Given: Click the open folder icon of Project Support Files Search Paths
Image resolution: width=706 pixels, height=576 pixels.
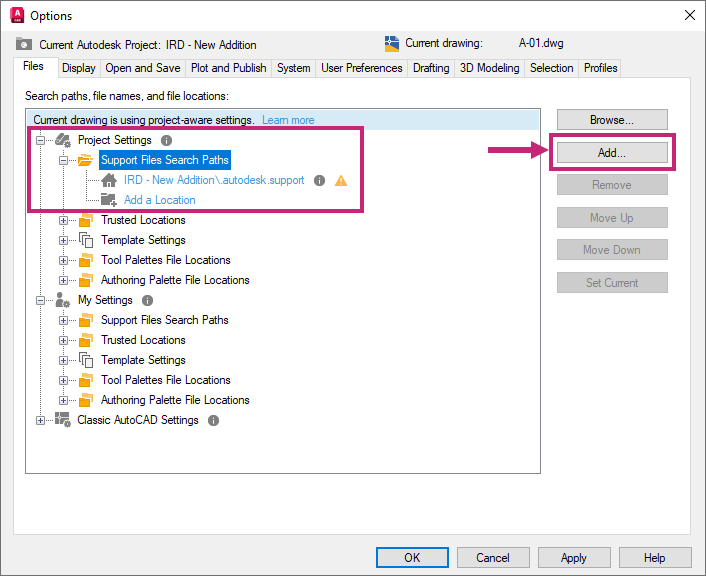Looking at the screenshot, I should pyautogui.click(x=85, y=160).
